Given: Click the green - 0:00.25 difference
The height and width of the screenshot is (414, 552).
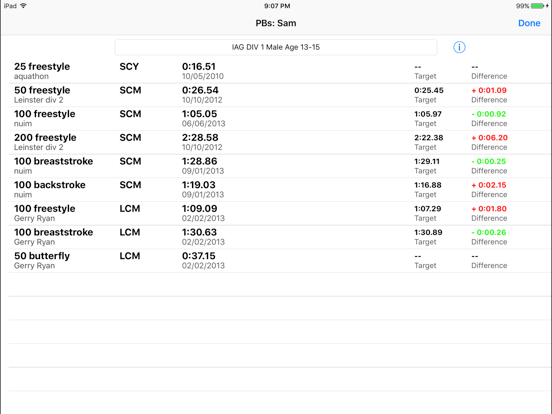Looking at the screenshot, I should tap(489, 161).
